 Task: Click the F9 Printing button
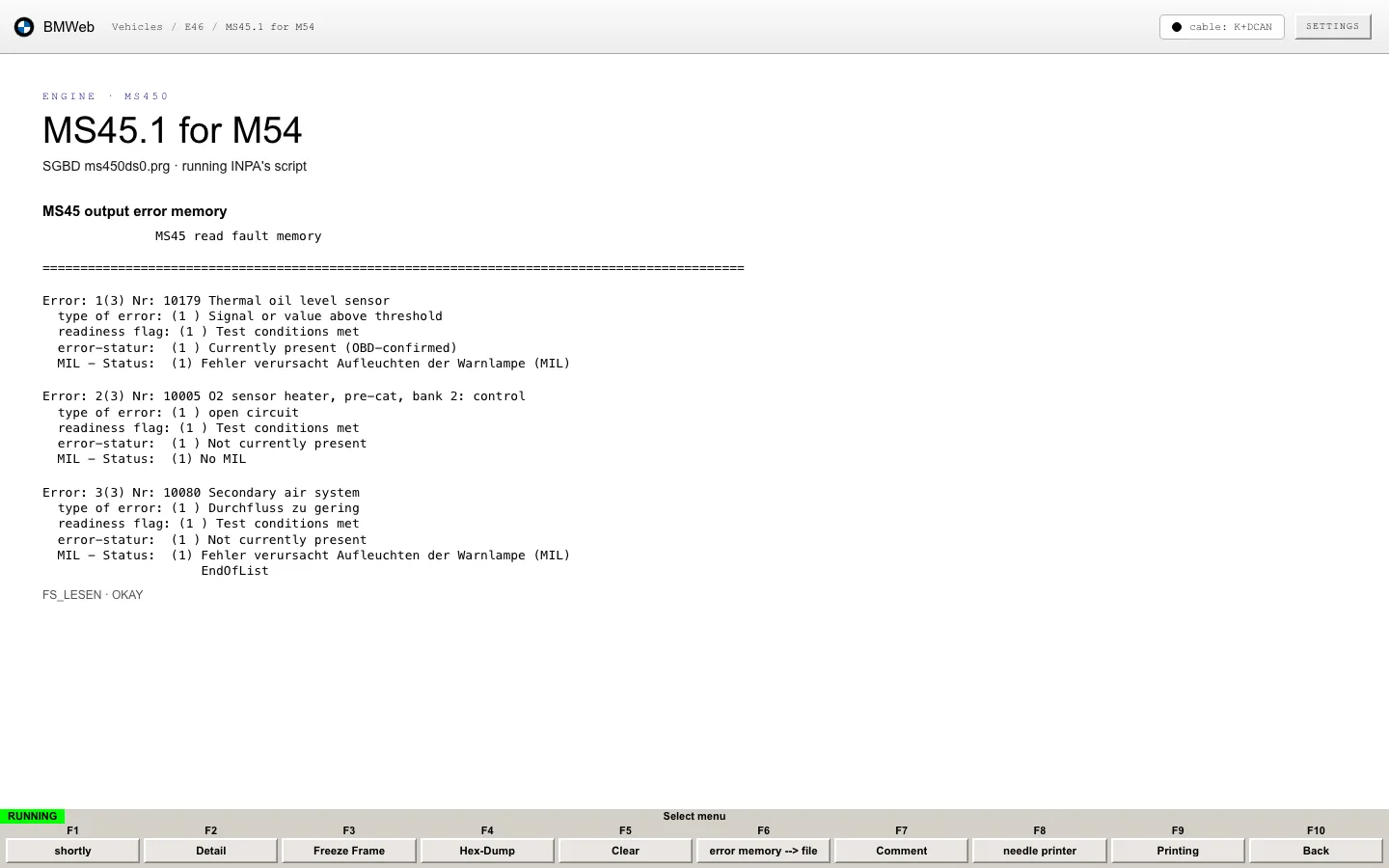(1178, 851)
